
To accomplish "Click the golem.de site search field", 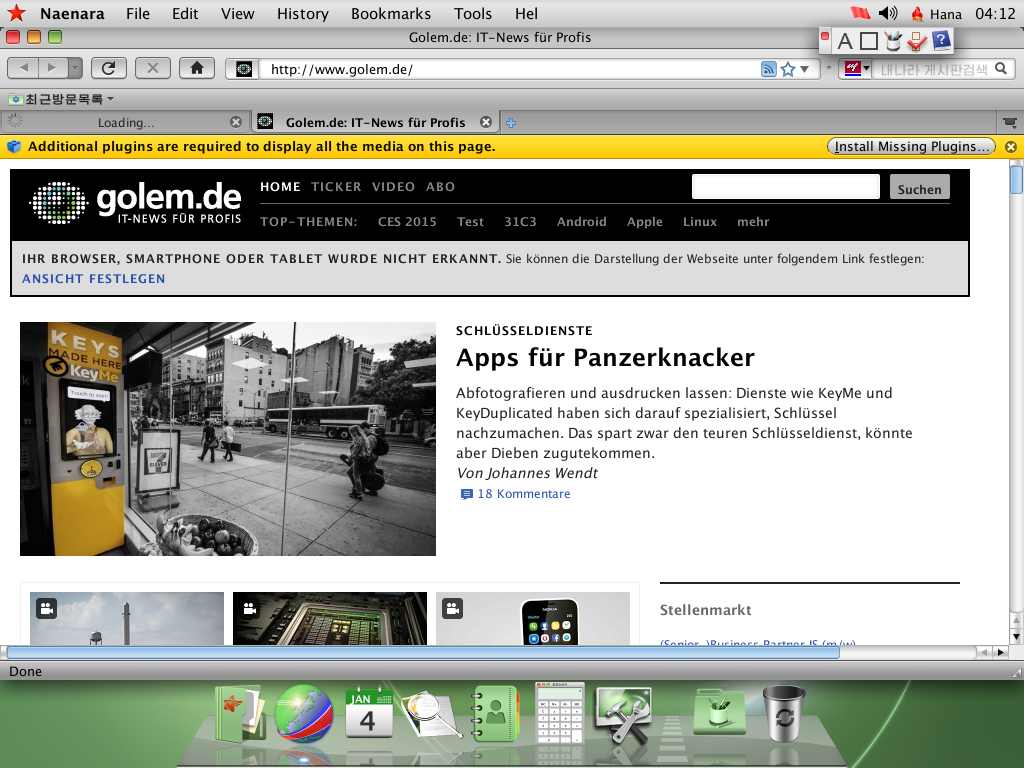I will click(785, 187).
